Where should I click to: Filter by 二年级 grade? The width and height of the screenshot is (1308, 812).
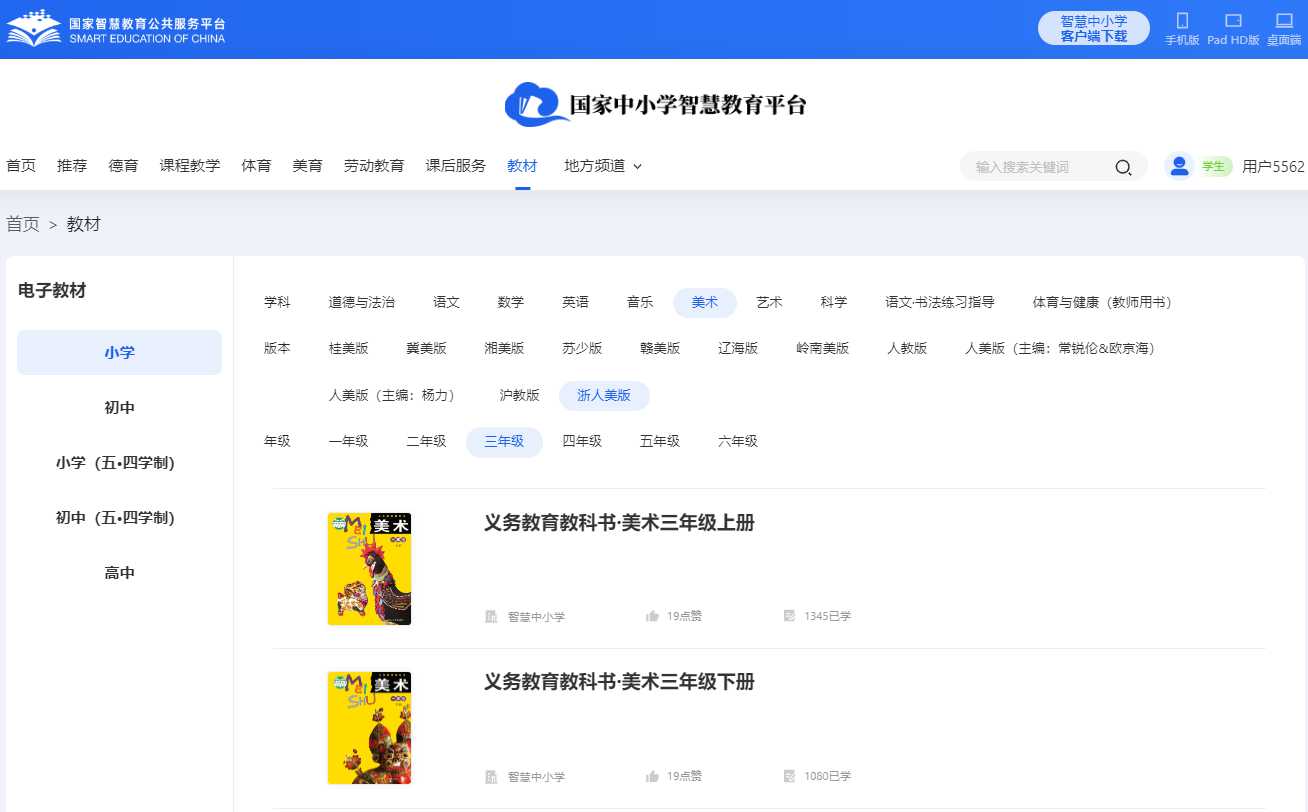[426, 441]
